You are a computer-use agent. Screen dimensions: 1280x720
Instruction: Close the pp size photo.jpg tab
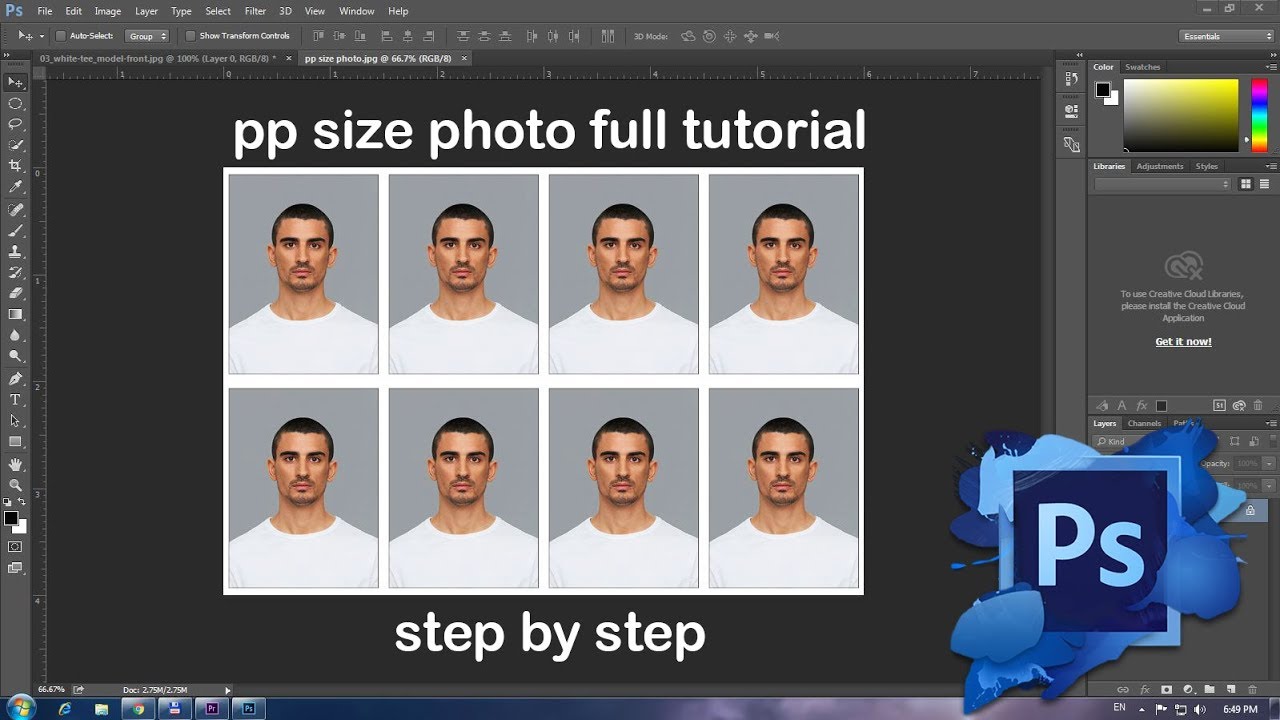pos(463,58)
